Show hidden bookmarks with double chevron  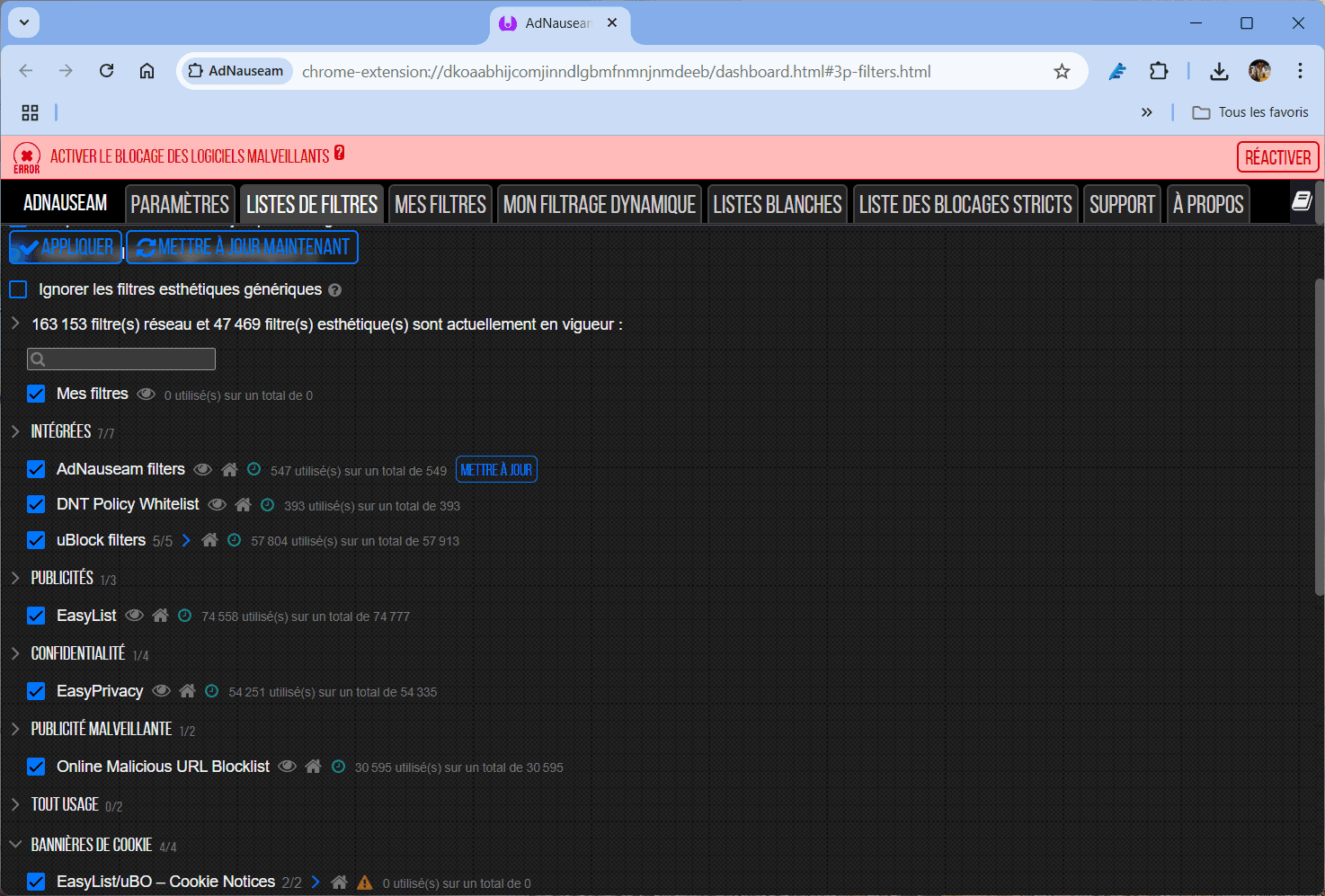point(1146,112)
